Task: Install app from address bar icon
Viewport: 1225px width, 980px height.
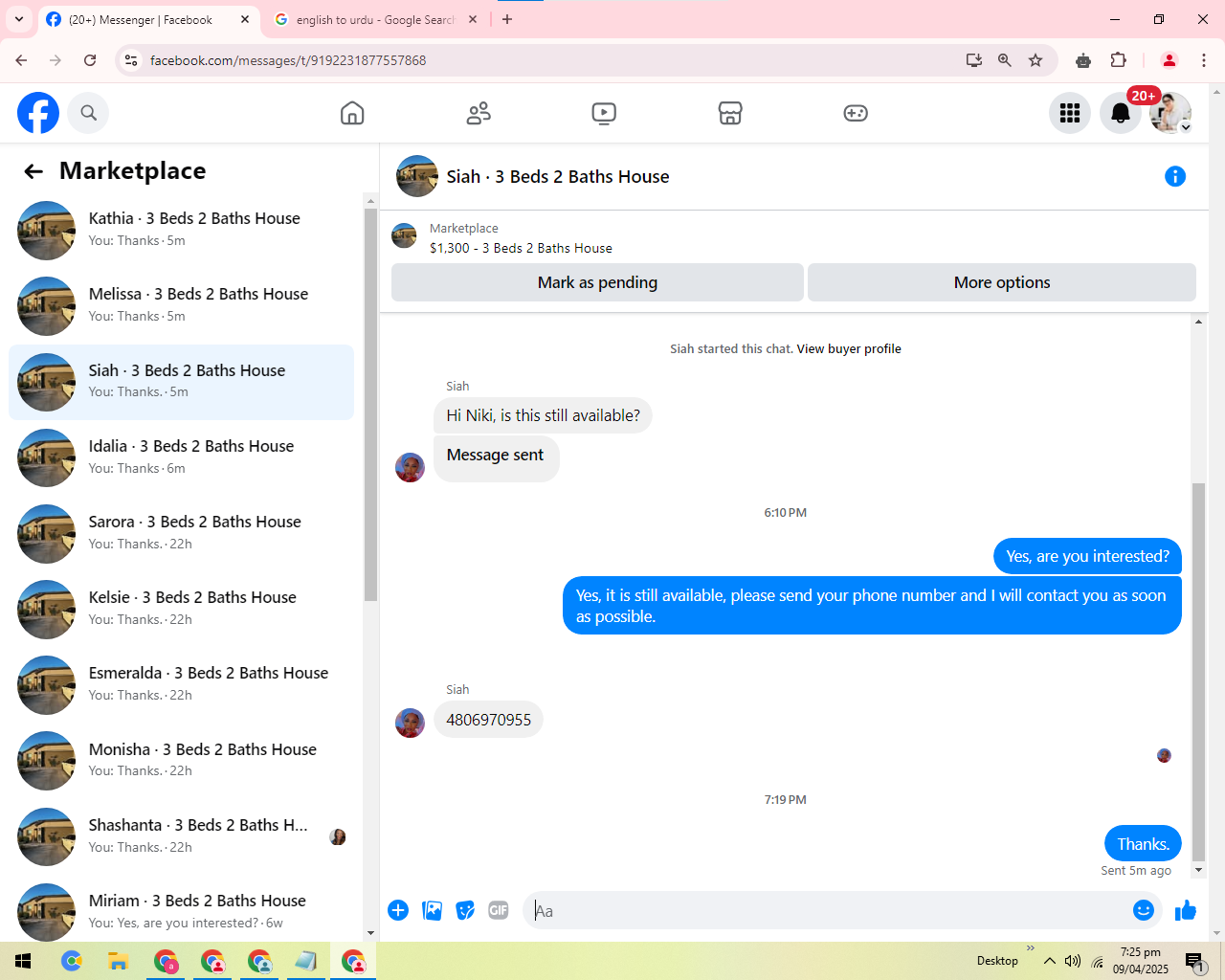Action: pos(974,60)
